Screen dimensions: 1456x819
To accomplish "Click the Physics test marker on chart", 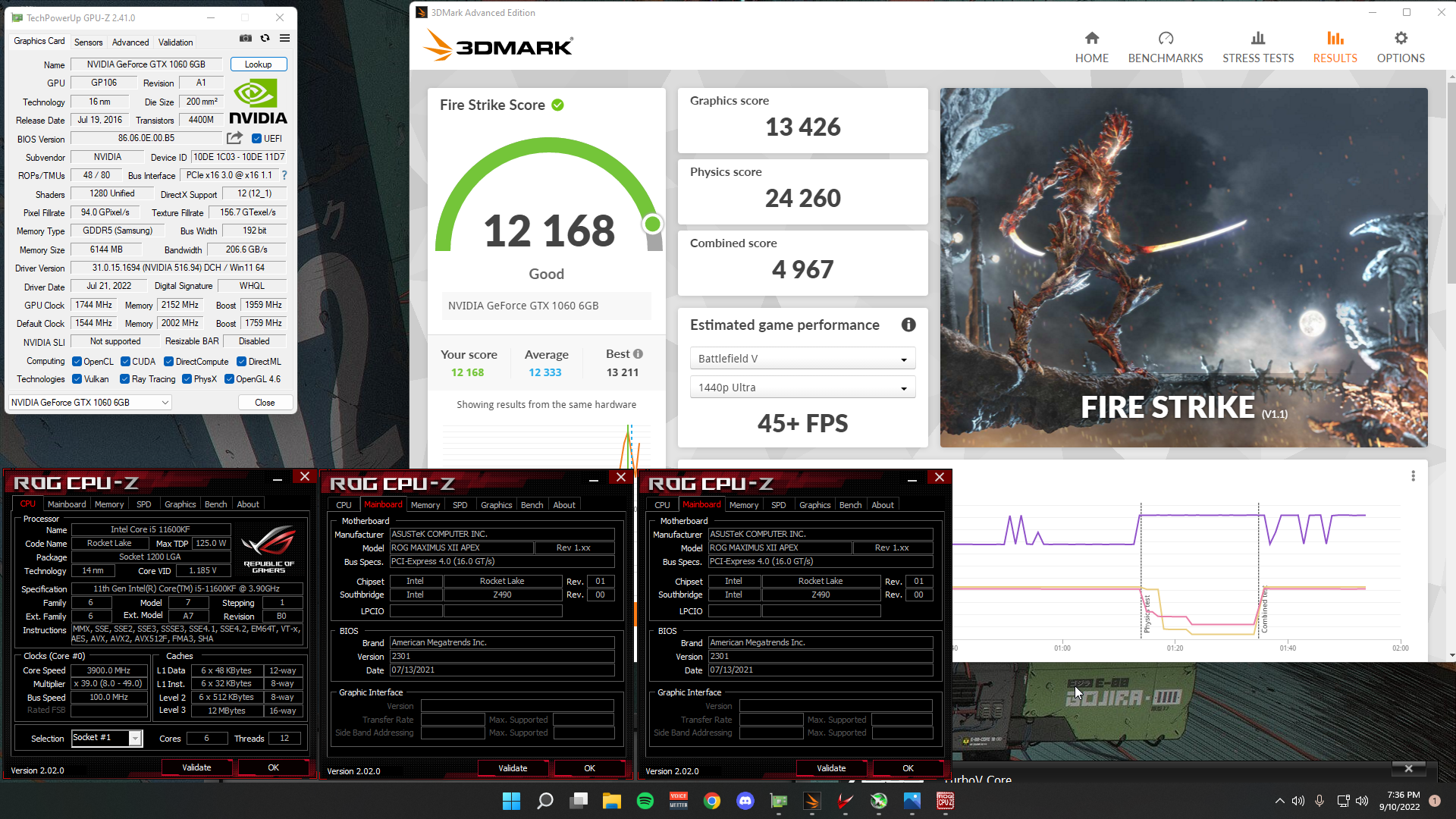I will (1147, 614).
